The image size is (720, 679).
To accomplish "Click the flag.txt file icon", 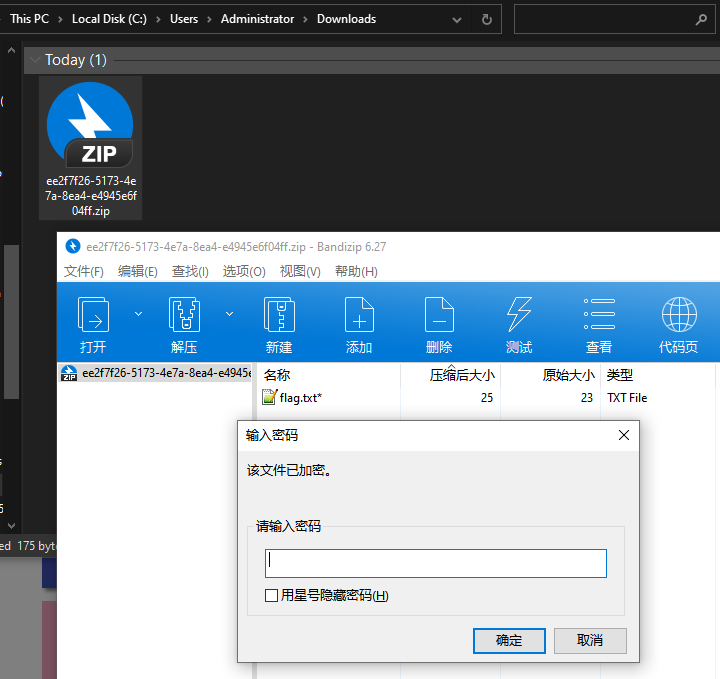I will 269,397.
